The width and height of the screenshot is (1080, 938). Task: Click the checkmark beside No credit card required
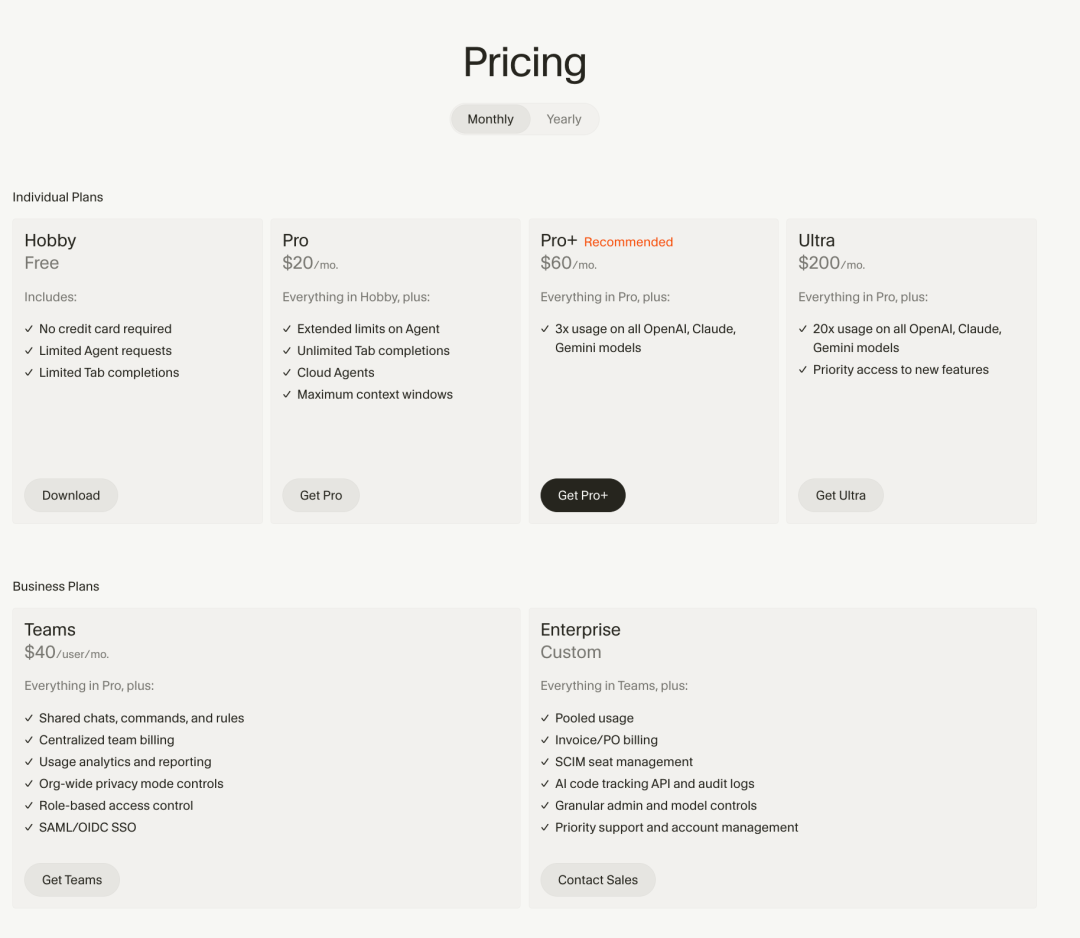29,329
